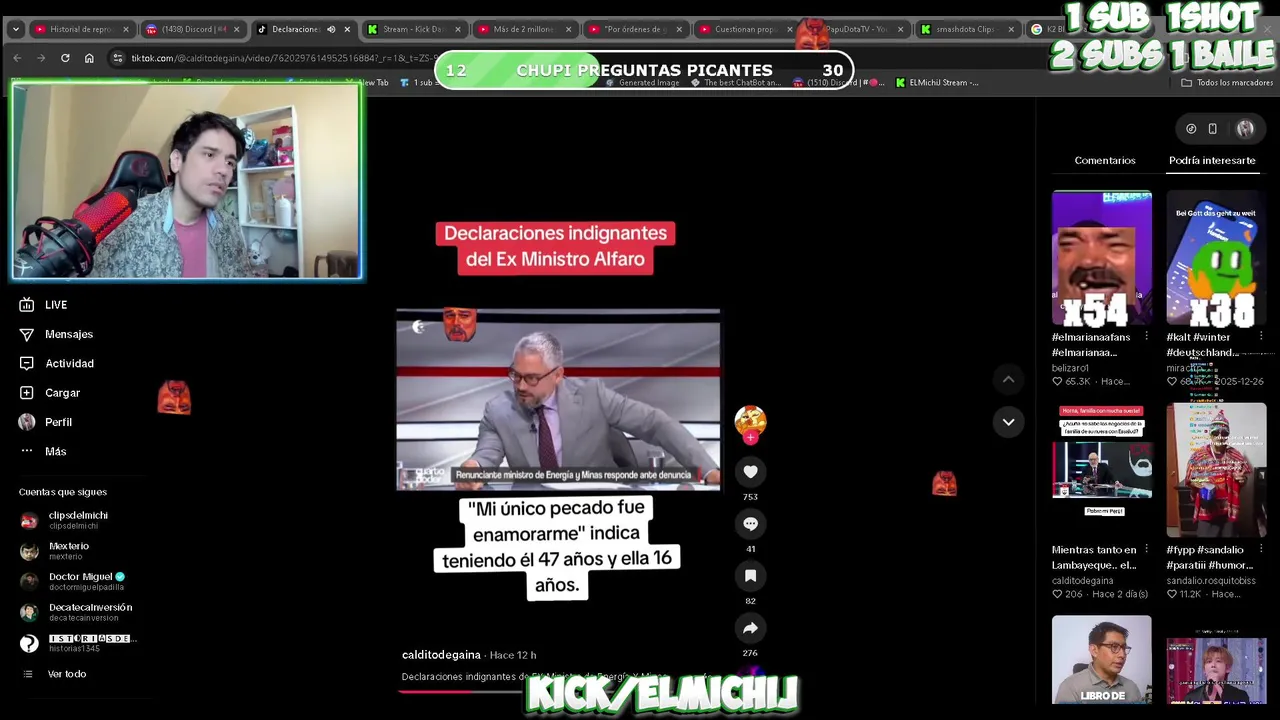Click the Hace 12 h timestamp
Image resolution: width=1280 pixels, height=720 pixels.
point(513,655)
